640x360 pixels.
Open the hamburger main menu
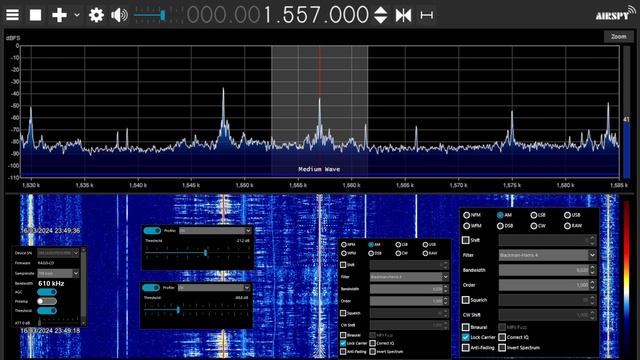[12, 15]
